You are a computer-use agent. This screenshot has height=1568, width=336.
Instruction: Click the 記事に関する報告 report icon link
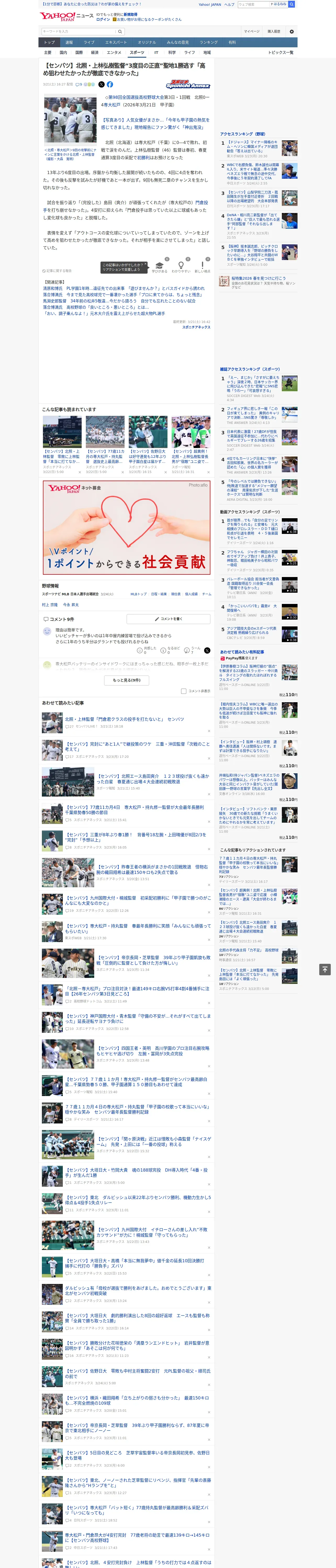[x=57, y=271]
